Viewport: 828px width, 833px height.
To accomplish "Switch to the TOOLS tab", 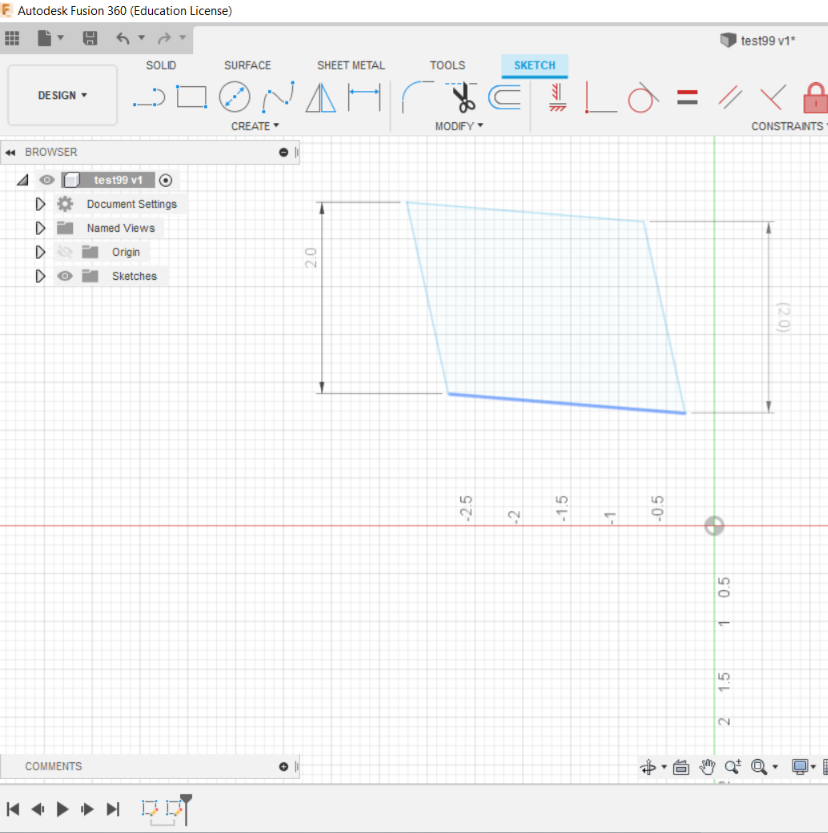I will [x=448, y=65].
